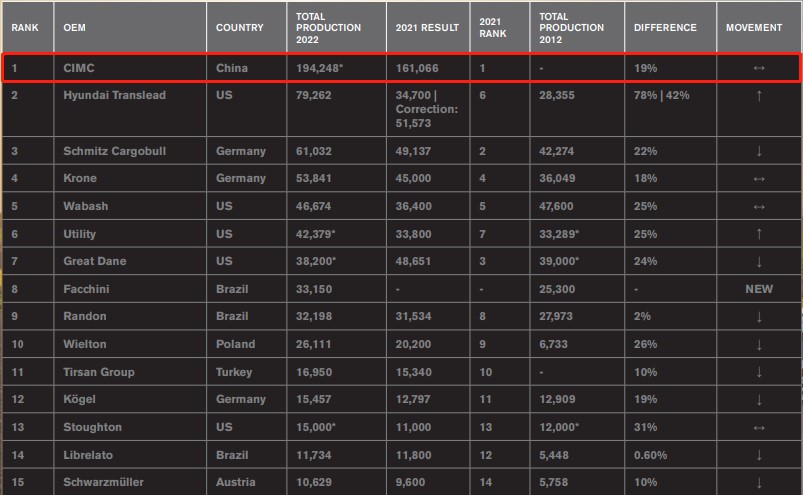Click the down arrow in the Wielton row
The height and width of the screenshot is (495, 803).
tap(759, 344)
